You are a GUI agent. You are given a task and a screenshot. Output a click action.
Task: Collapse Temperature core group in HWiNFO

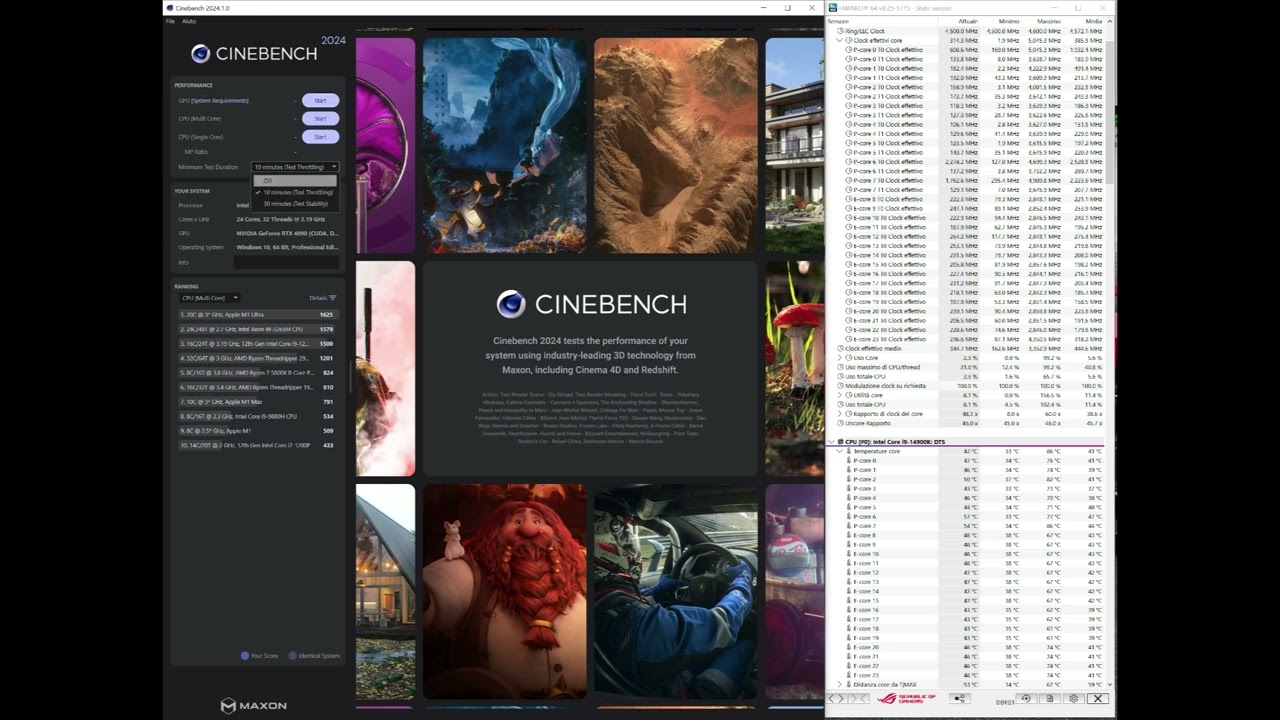[840, 451]
